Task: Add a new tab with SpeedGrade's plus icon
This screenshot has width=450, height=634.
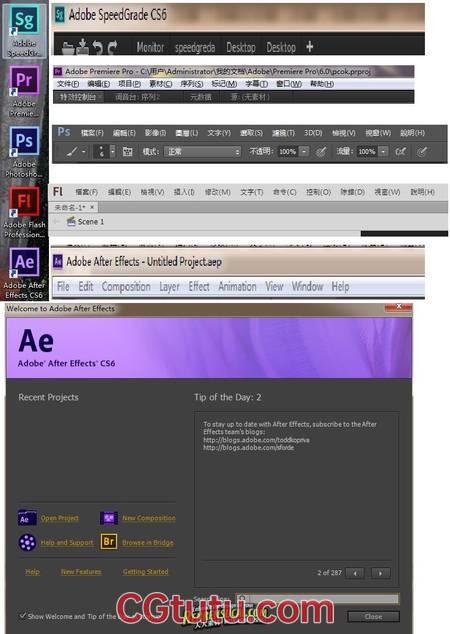Action: 310,47
